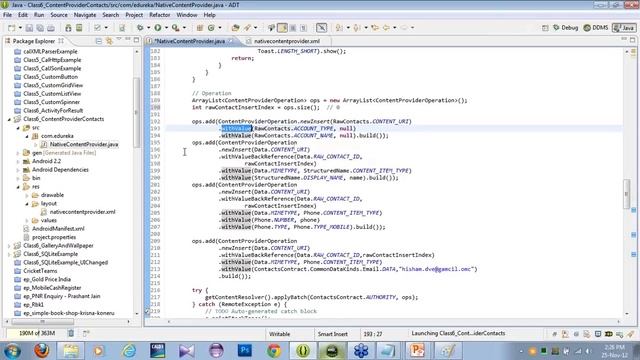Open Chrome from the taskbar

[274, 350]
